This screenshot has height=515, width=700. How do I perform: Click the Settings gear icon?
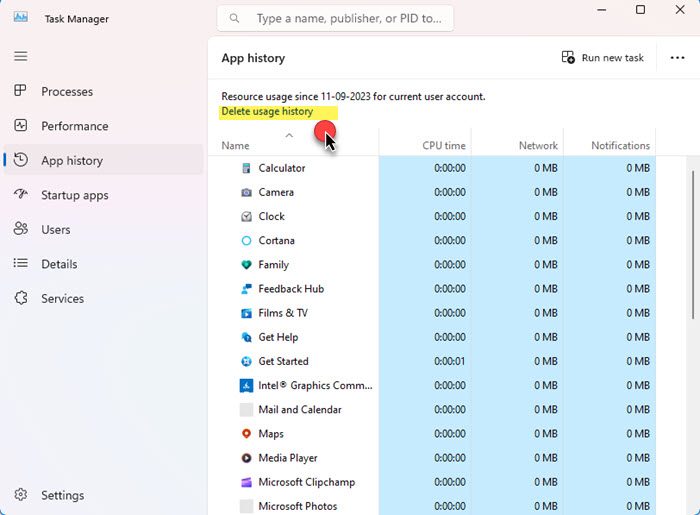[x=21, y=494]
